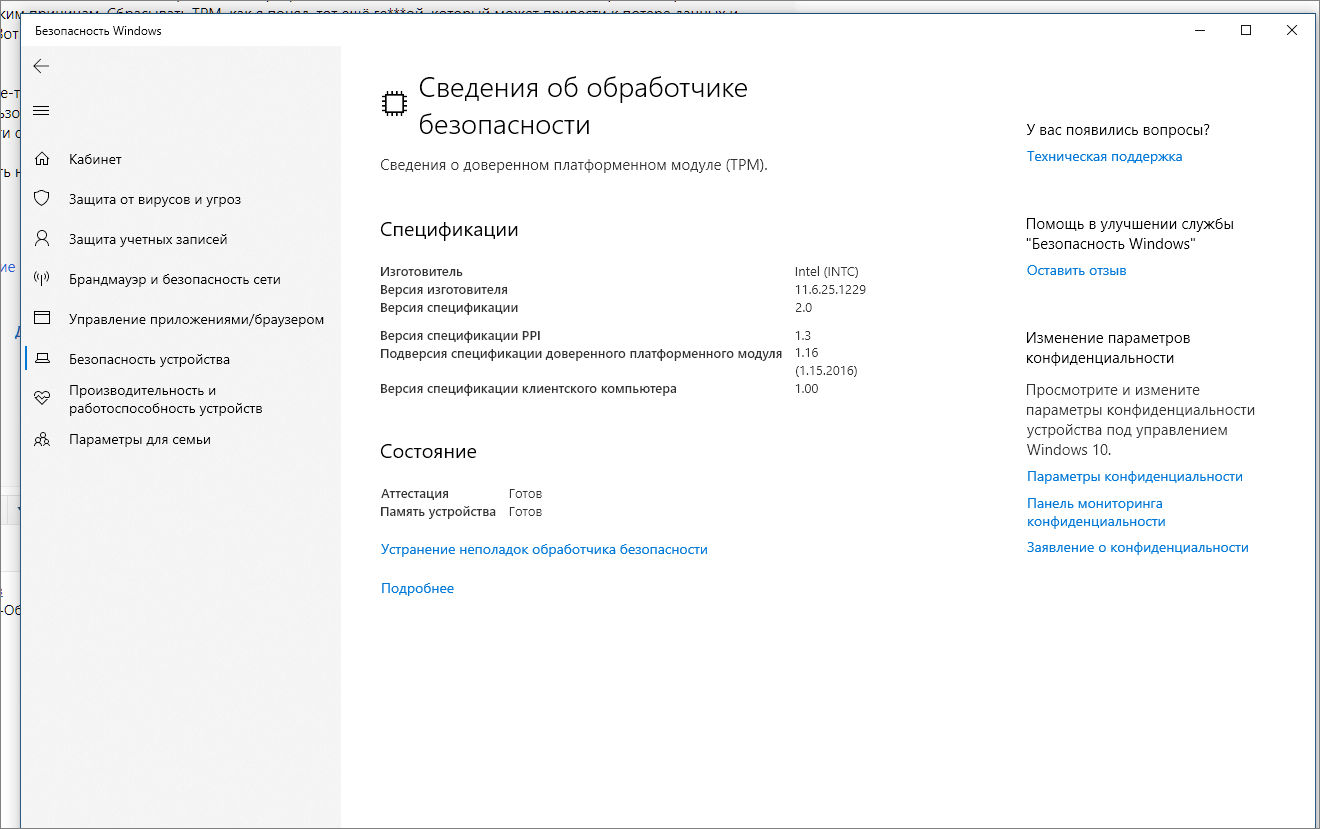1320x829 pixels.
Task: Open Управление приложениями/браузером
Action: [197, 319]
